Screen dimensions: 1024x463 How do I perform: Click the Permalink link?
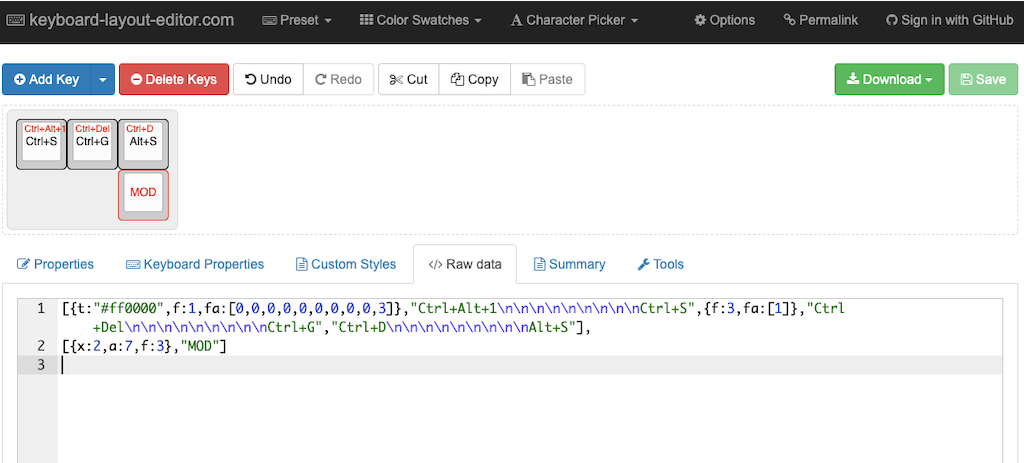[x=820, y=20]
